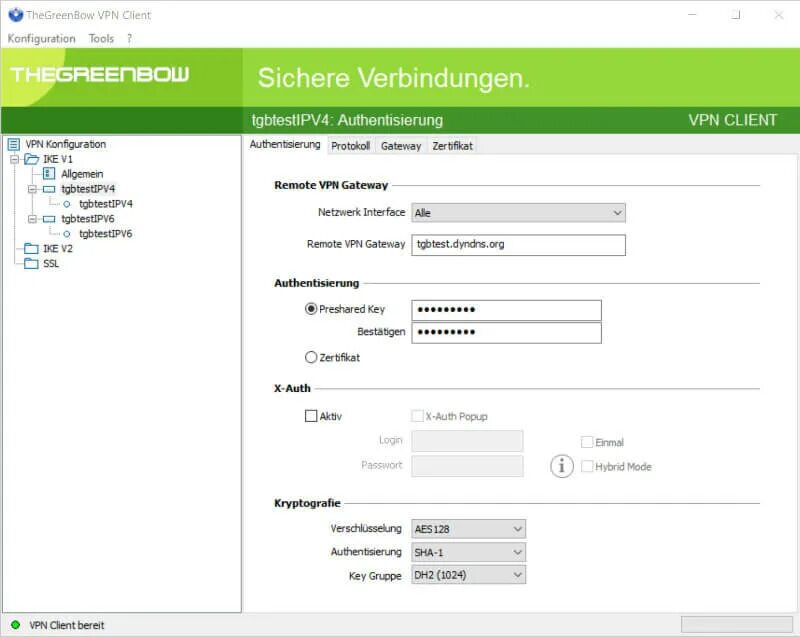The height and width of the screenshot is (637, 800).
Task: Click the X-Auth Login field
Action: tap(467, 441)
